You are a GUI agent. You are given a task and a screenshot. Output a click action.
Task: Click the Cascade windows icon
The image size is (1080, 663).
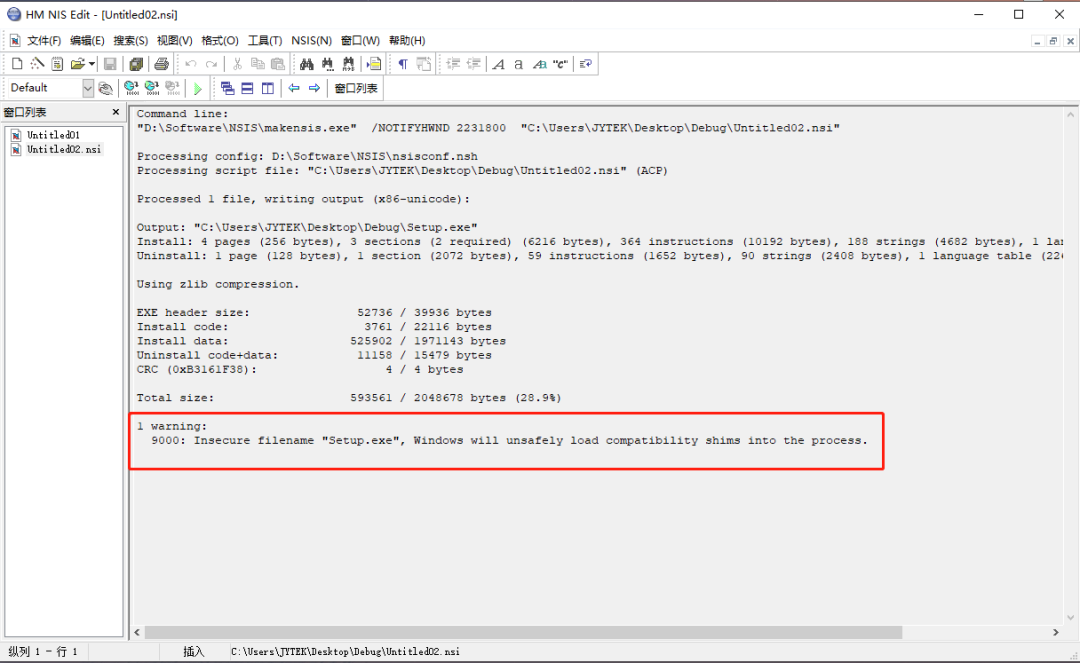click(227, 88)
